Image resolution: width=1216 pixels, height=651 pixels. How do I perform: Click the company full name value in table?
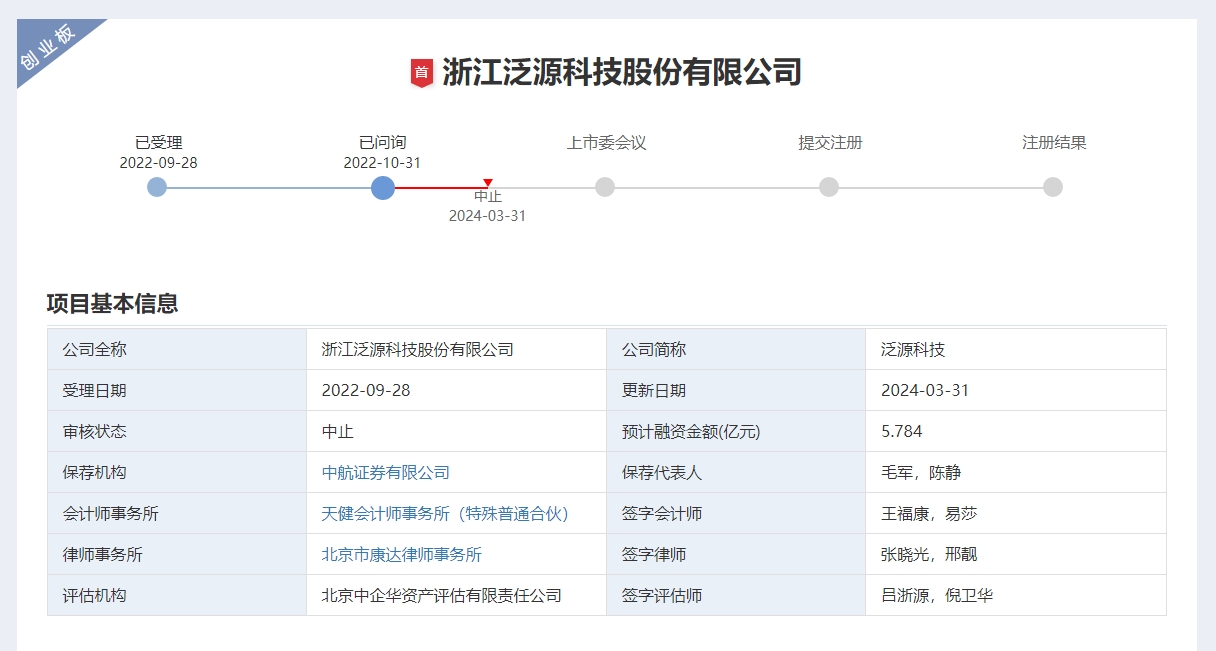click(456, 350)
